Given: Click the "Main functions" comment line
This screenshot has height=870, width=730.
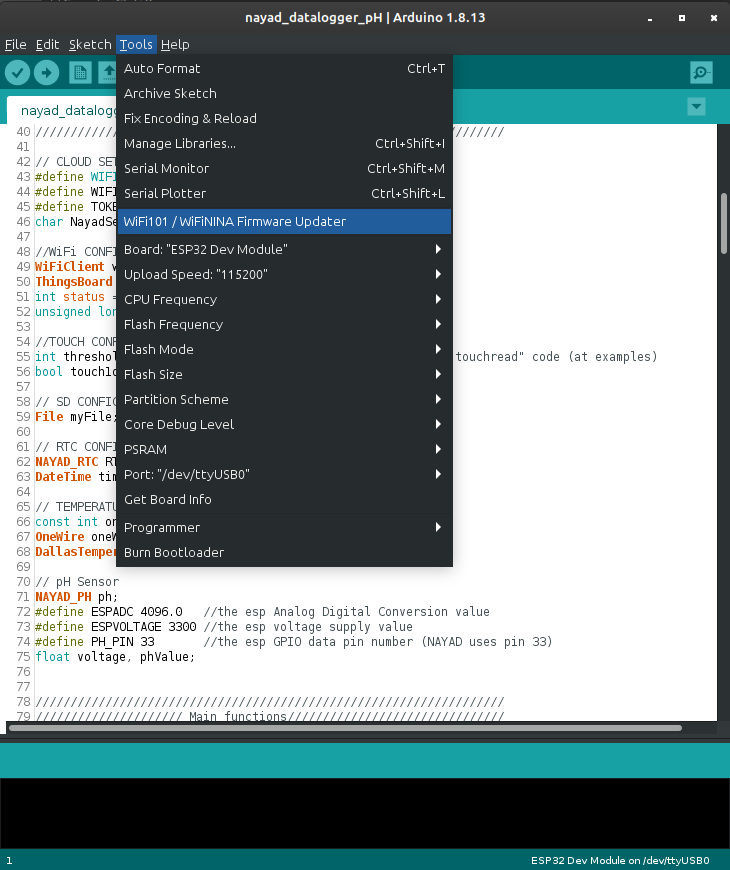Looking at the screenshot, I should [x=270, y=716].
